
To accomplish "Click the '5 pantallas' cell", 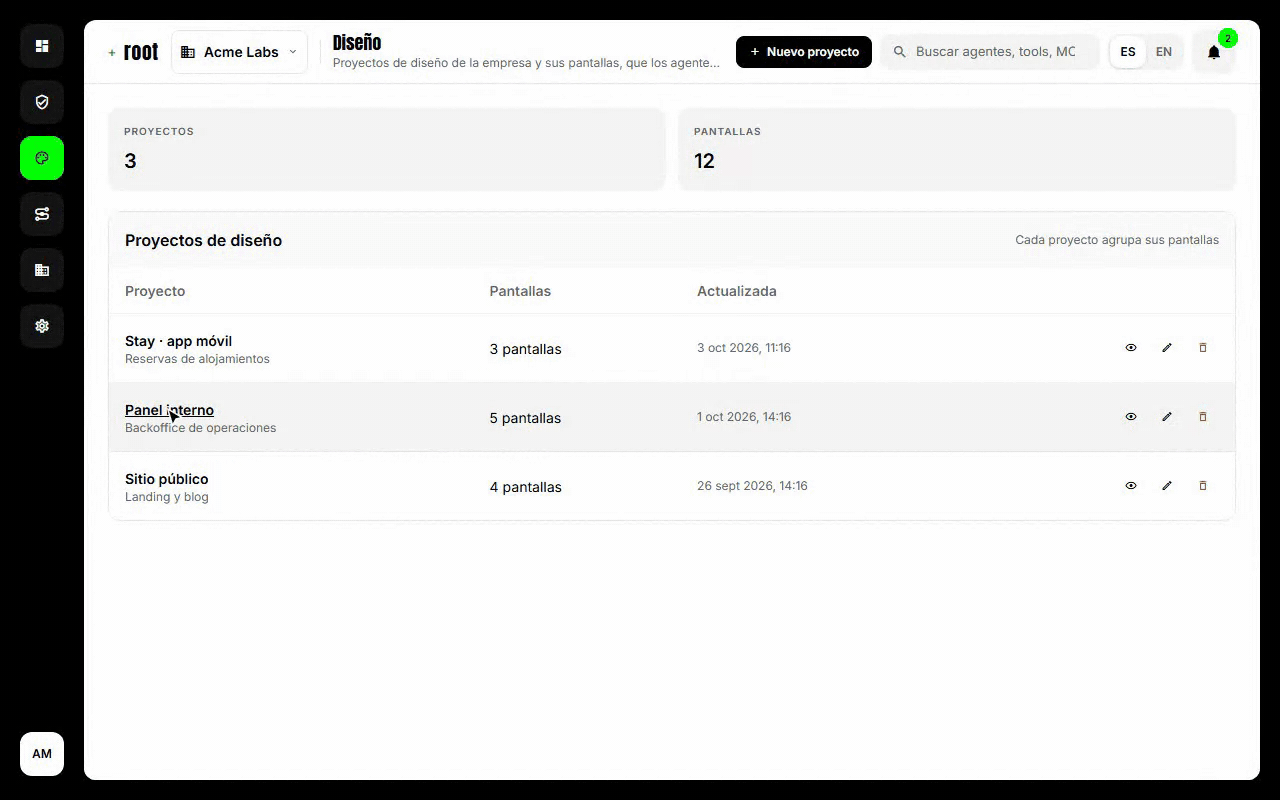I will coord(526,418).
